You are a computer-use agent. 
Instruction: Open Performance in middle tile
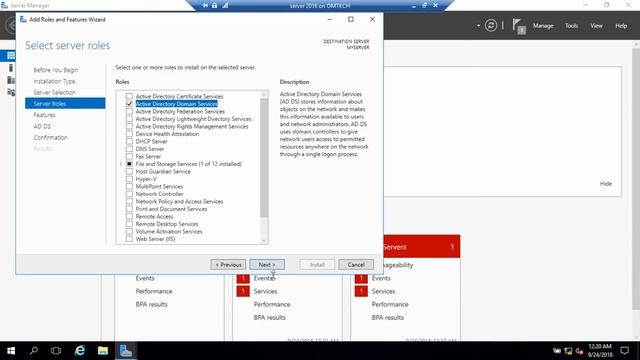[x=272, y=304]
